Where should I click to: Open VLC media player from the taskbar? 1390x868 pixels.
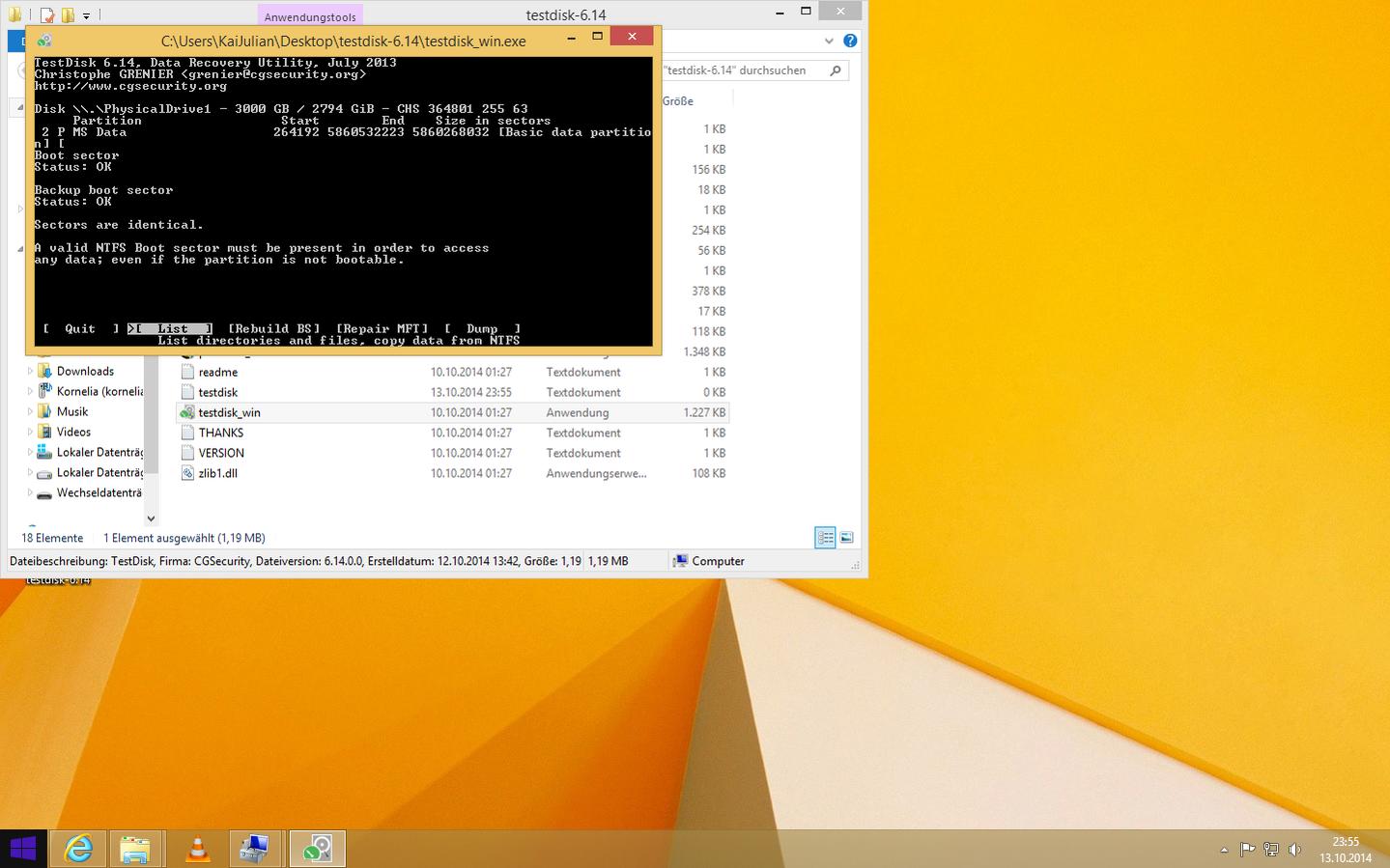coord(197,849)
